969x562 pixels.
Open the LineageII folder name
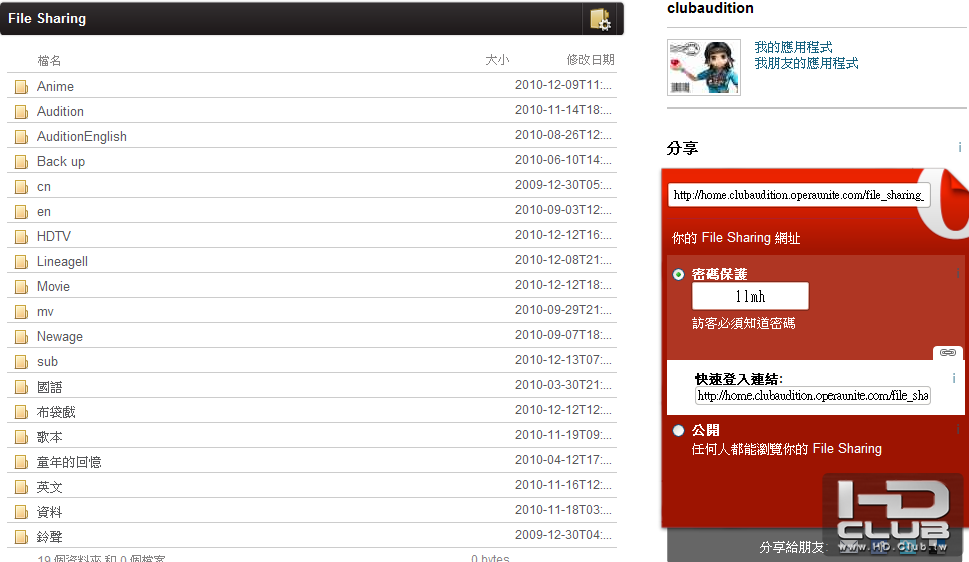62,262
